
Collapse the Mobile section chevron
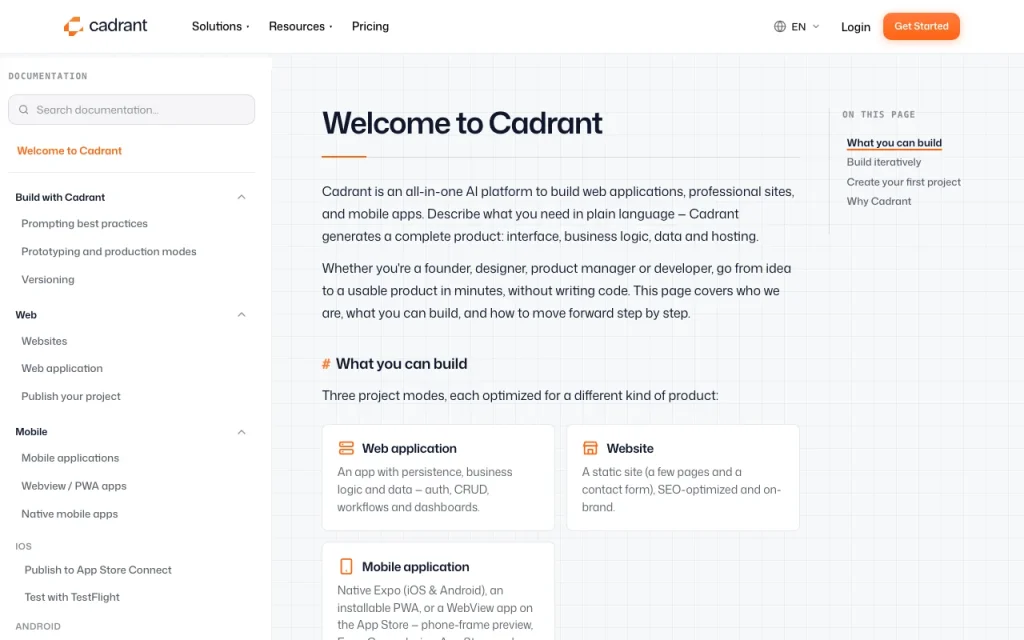click(x=242, y=432)
